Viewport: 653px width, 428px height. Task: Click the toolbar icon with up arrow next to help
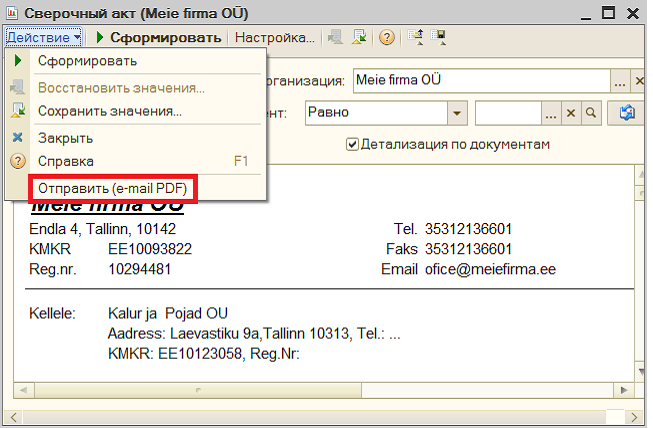[416, 37]
